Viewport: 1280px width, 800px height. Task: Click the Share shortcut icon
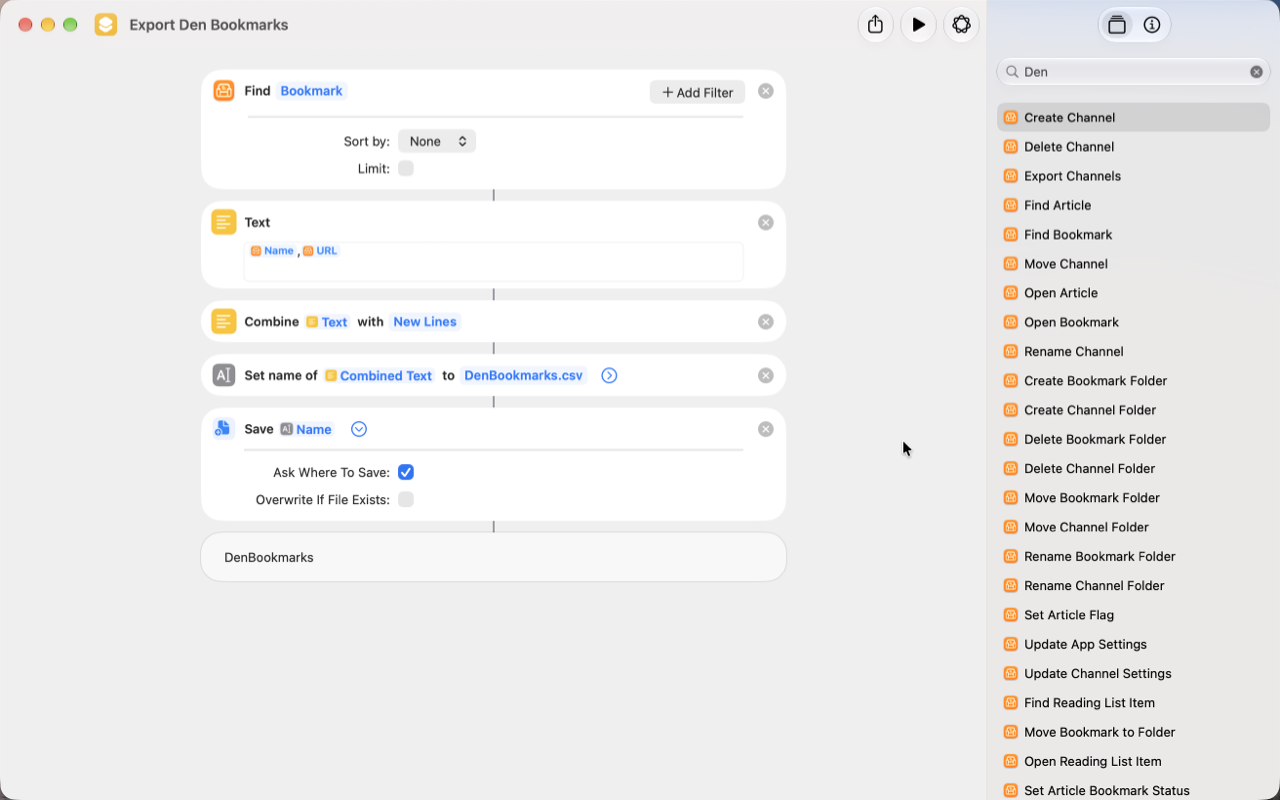875,25
